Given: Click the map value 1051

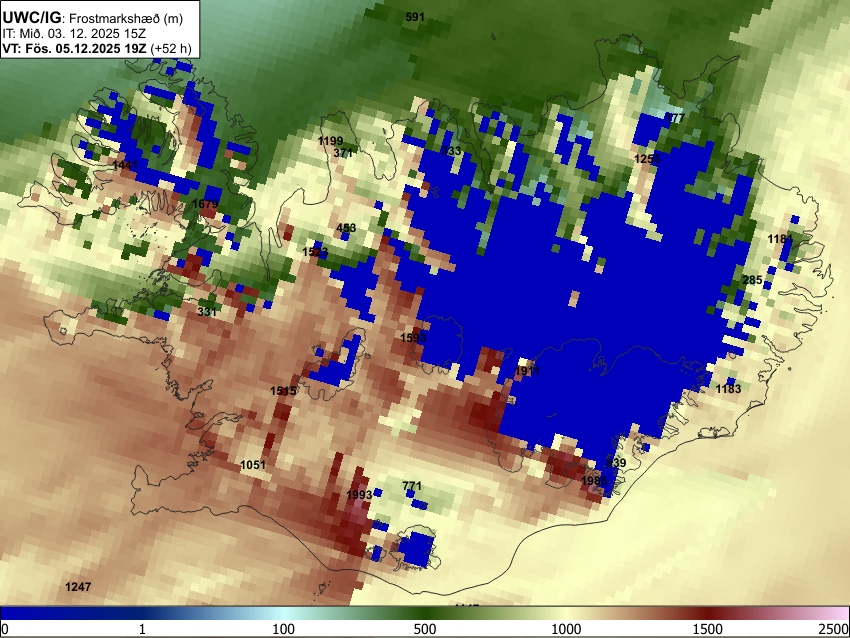Looking at the screenshot, I should pos(253,465).
